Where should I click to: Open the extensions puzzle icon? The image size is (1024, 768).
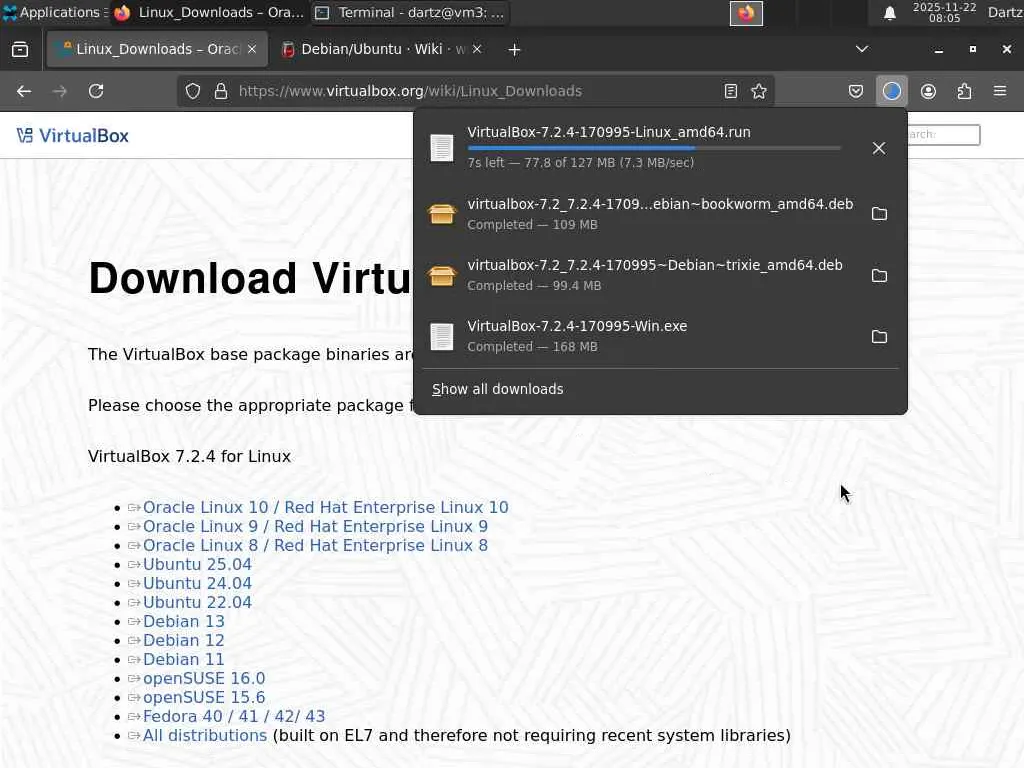coord(964,91)
